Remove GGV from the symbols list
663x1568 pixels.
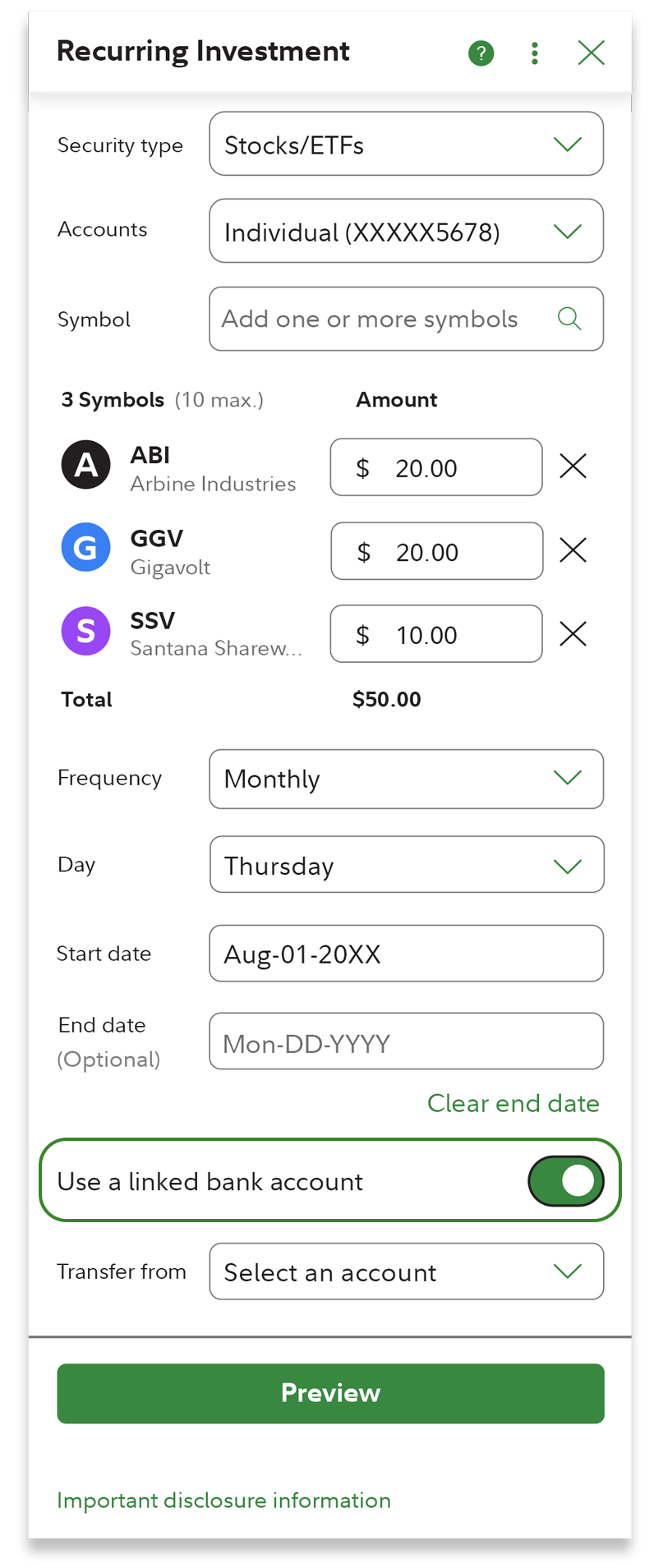(x=573, y=550)
